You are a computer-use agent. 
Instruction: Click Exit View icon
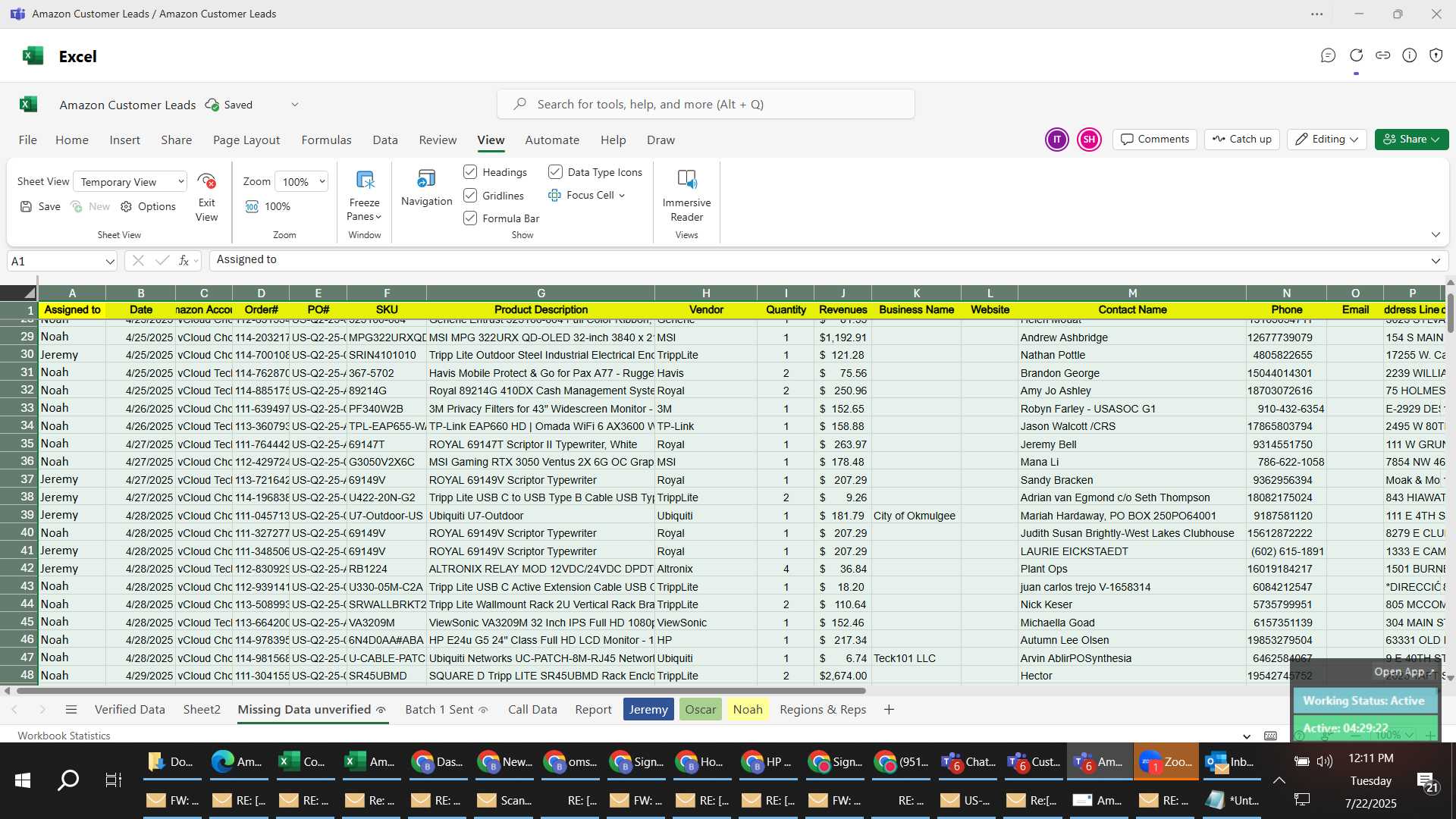206,182
